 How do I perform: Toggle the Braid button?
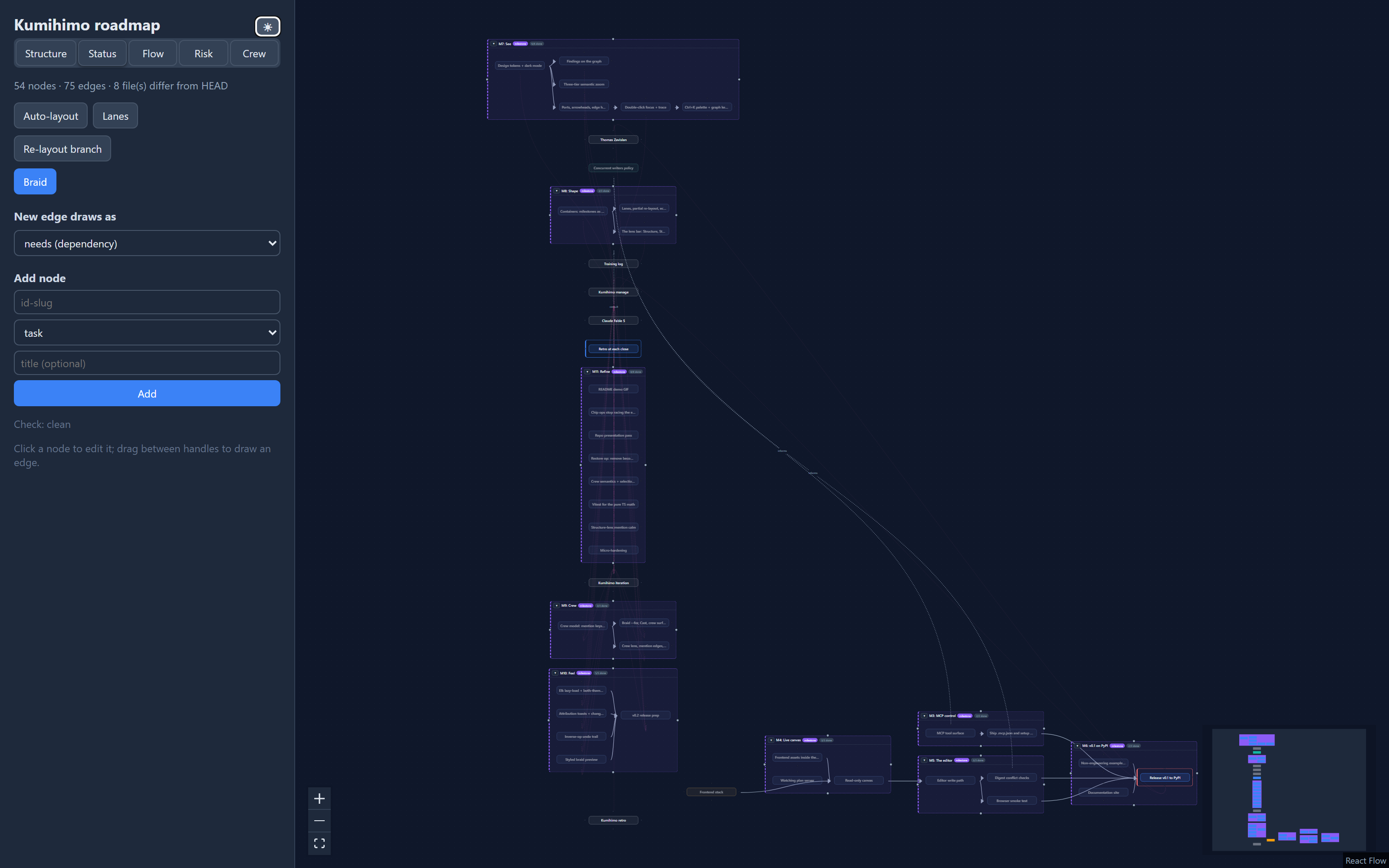(35, 182)
